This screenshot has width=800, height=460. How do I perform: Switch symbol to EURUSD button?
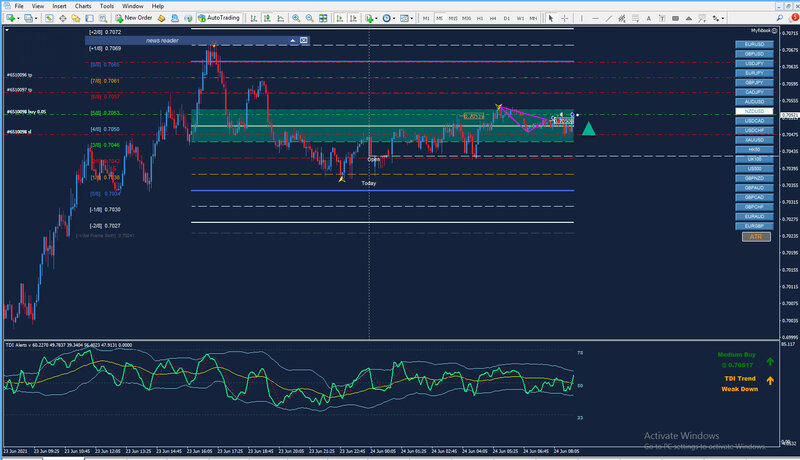pos(754,45)
